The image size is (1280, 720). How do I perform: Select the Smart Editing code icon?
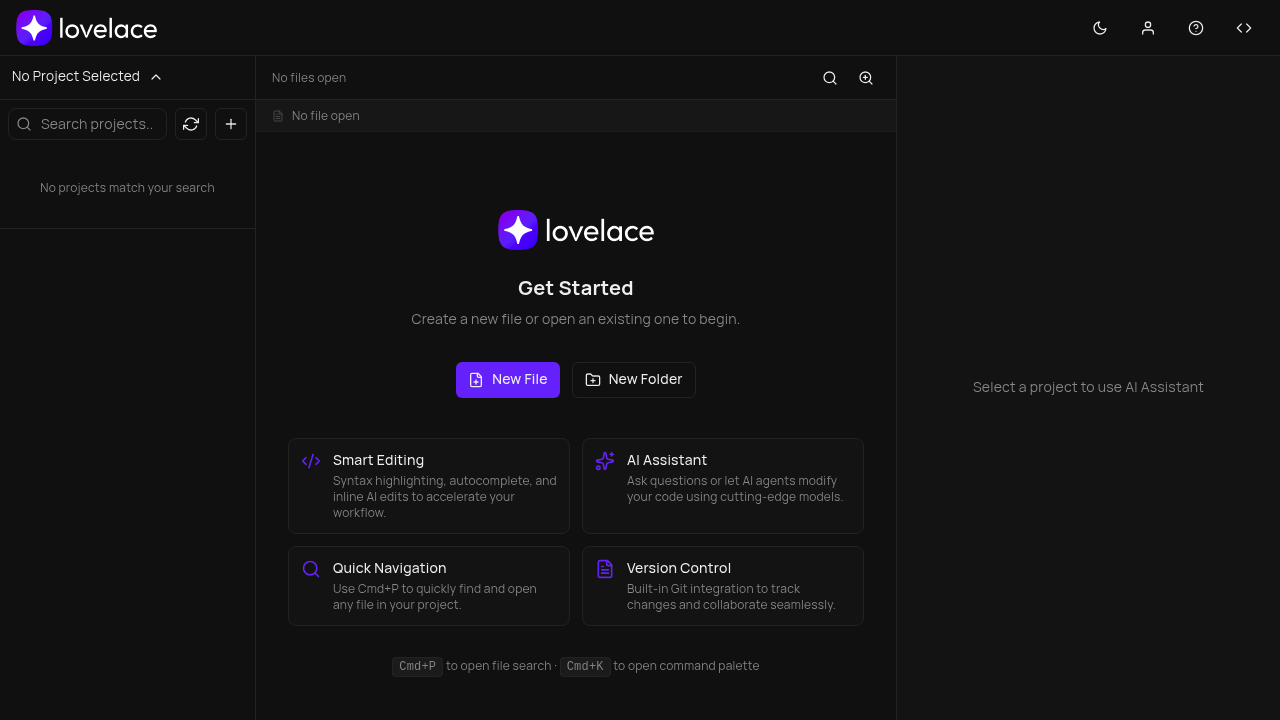(311, 461)
